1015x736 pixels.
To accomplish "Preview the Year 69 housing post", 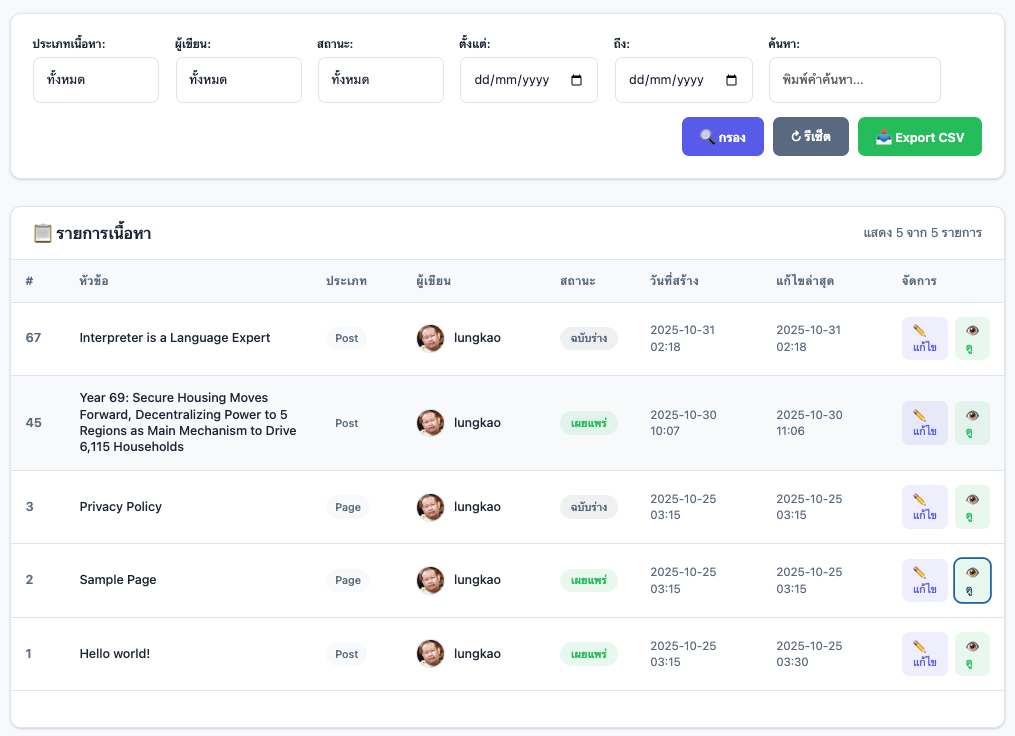I will coord(972,423).
